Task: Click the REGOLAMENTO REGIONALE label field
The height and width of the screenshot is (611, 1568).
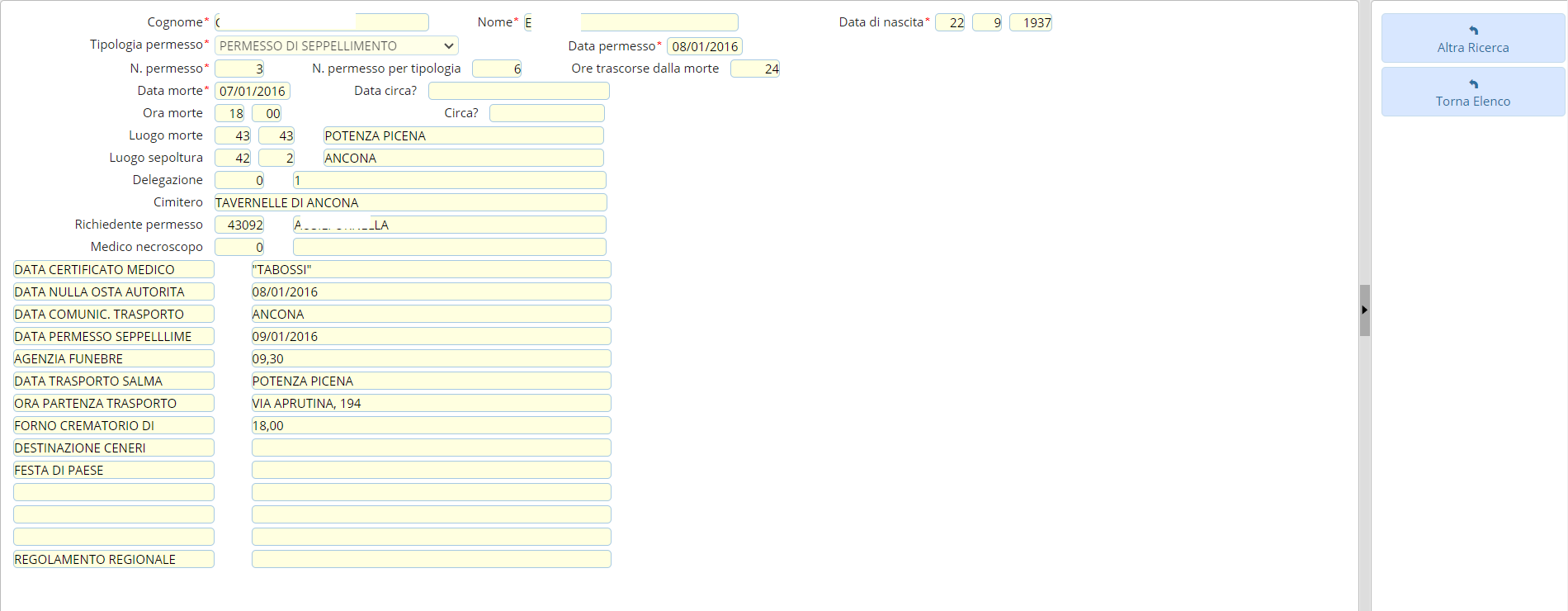Action: coord(114,559)
